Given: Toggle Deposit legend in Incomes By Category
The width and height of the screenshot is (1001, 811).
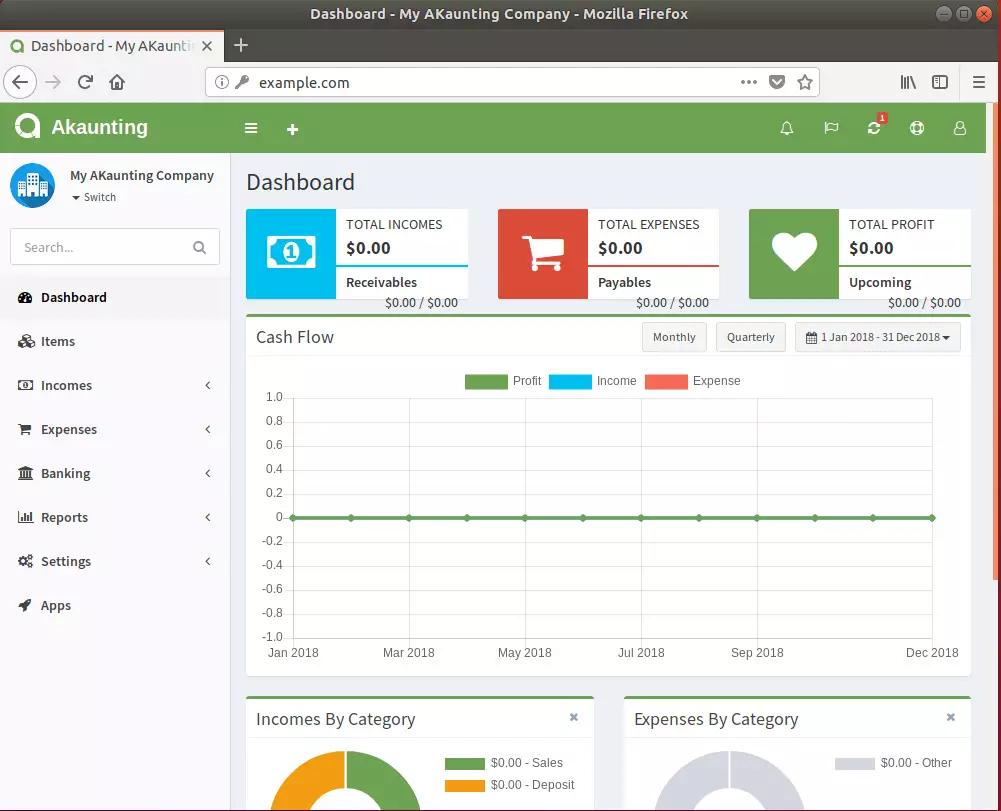Looking at the screenshot, I should (x=509, y=785).
